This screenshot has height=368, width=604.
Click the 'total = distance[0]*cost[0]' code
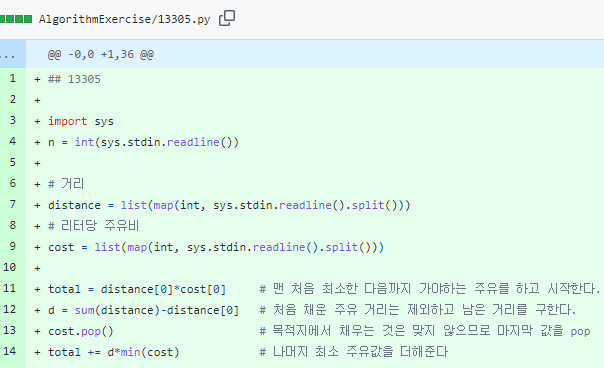click(137, 289)
